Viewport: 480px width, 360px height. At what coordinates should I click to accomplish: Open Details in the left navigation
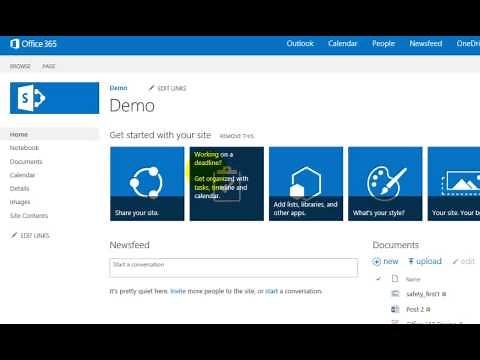(19, 188)
